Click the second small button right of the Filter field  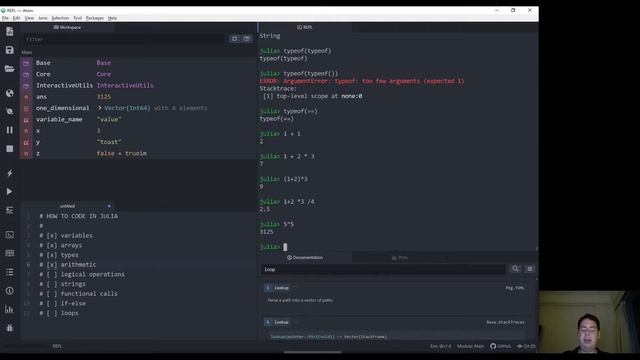247,39
